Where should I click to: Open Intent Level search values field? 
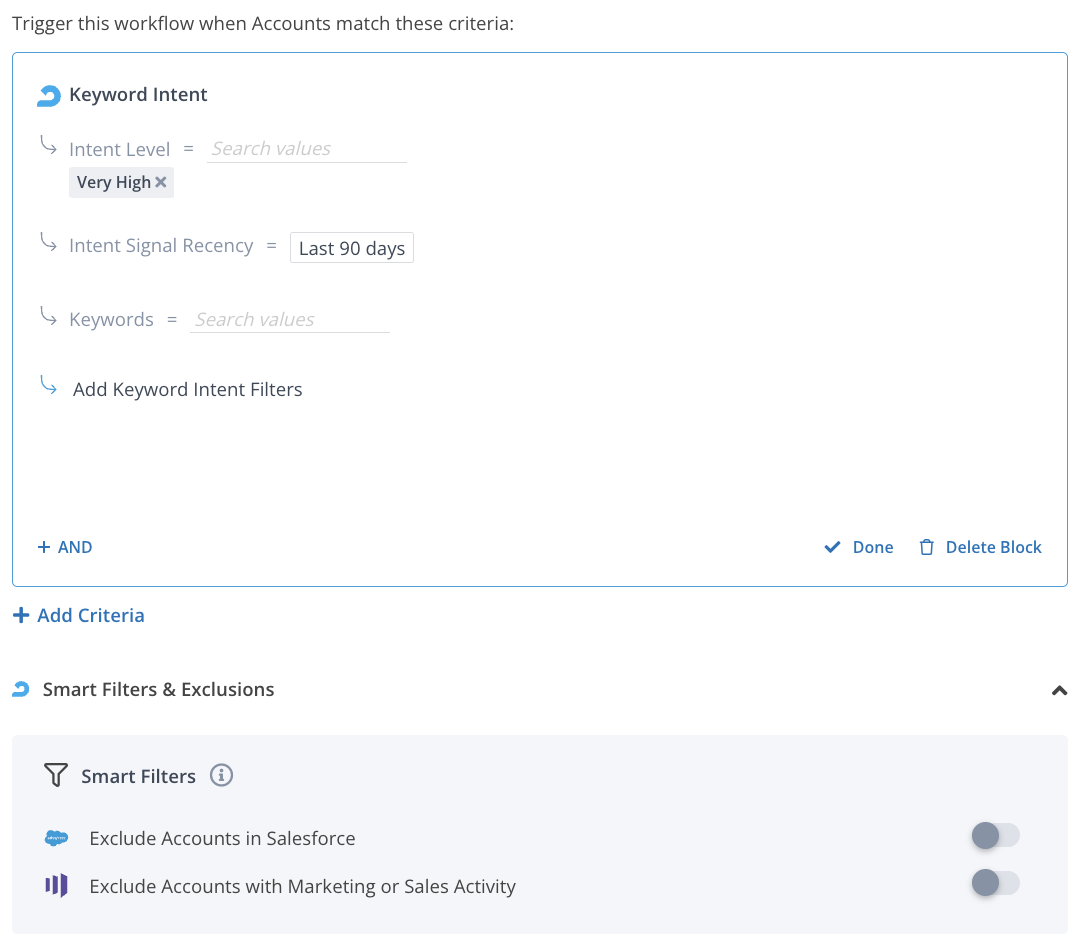point(306,149)
